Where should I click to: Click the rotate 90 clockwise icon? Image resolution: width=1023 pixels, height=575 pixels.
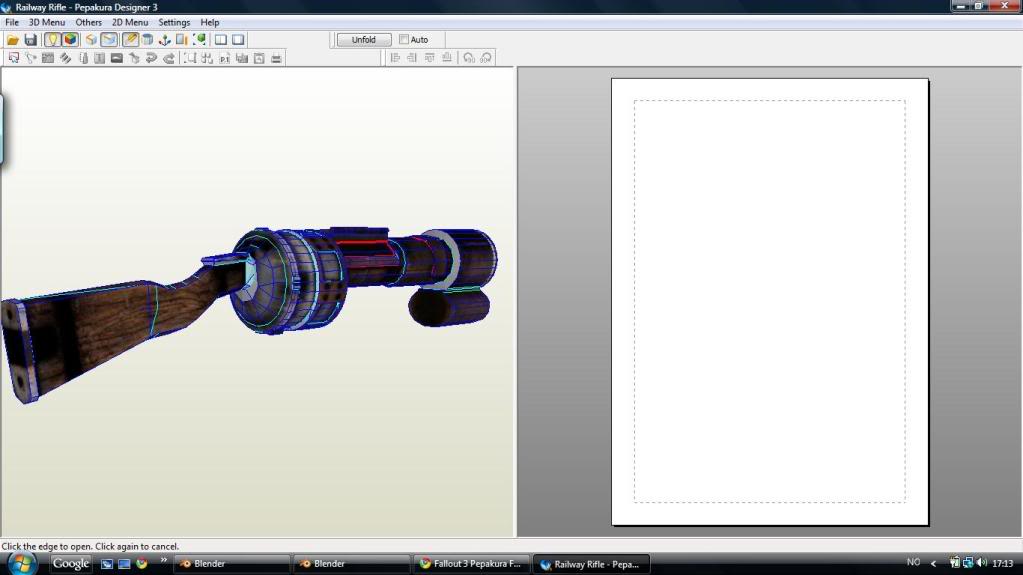point(485,58)
